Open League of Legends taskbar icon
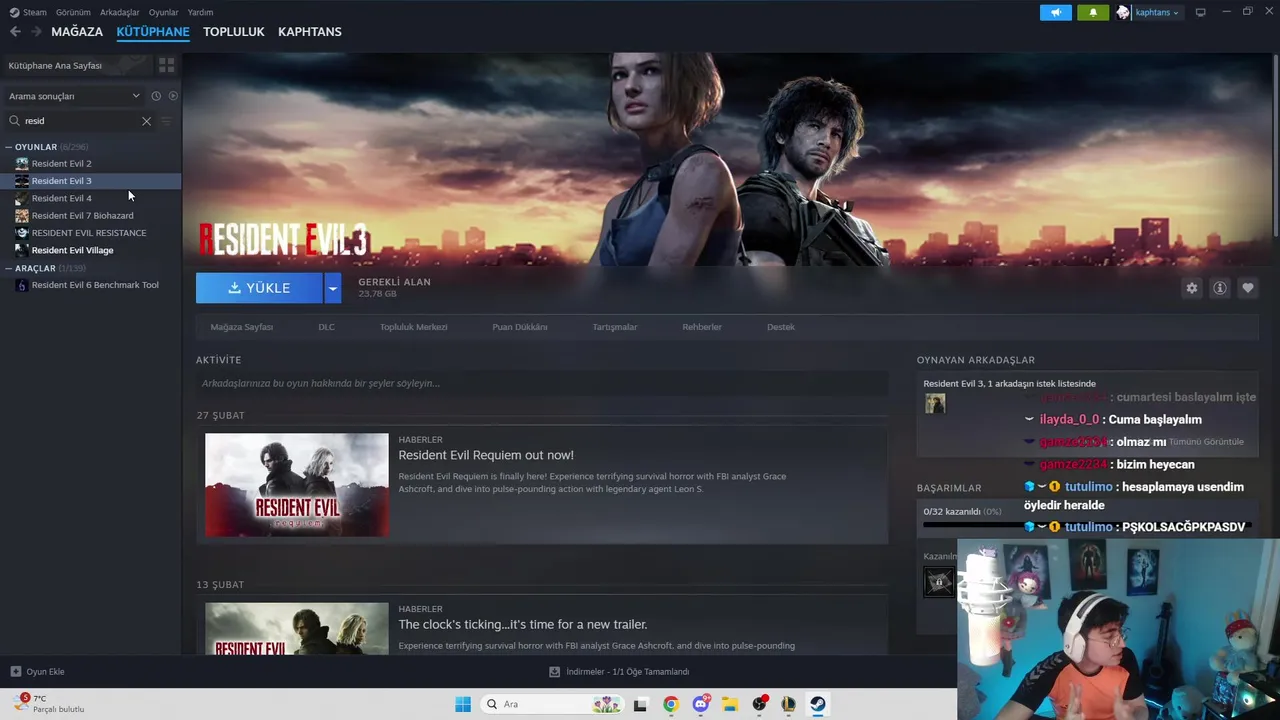The image size is (1280, 720). pyautogui.click(x=789, y=704)
